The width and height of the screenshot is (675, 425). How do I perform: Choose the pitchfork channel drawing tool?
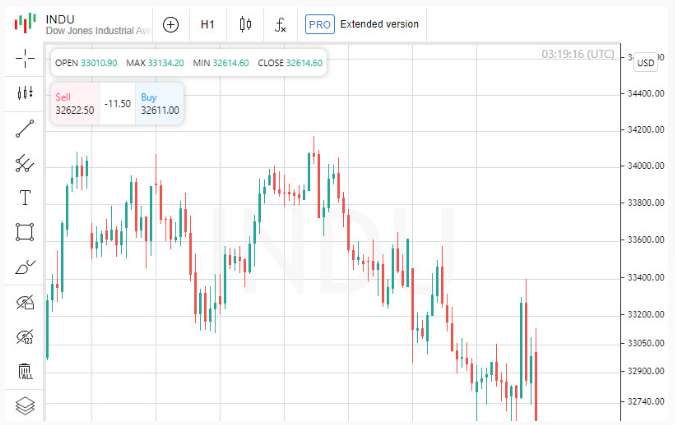[25, 164]
